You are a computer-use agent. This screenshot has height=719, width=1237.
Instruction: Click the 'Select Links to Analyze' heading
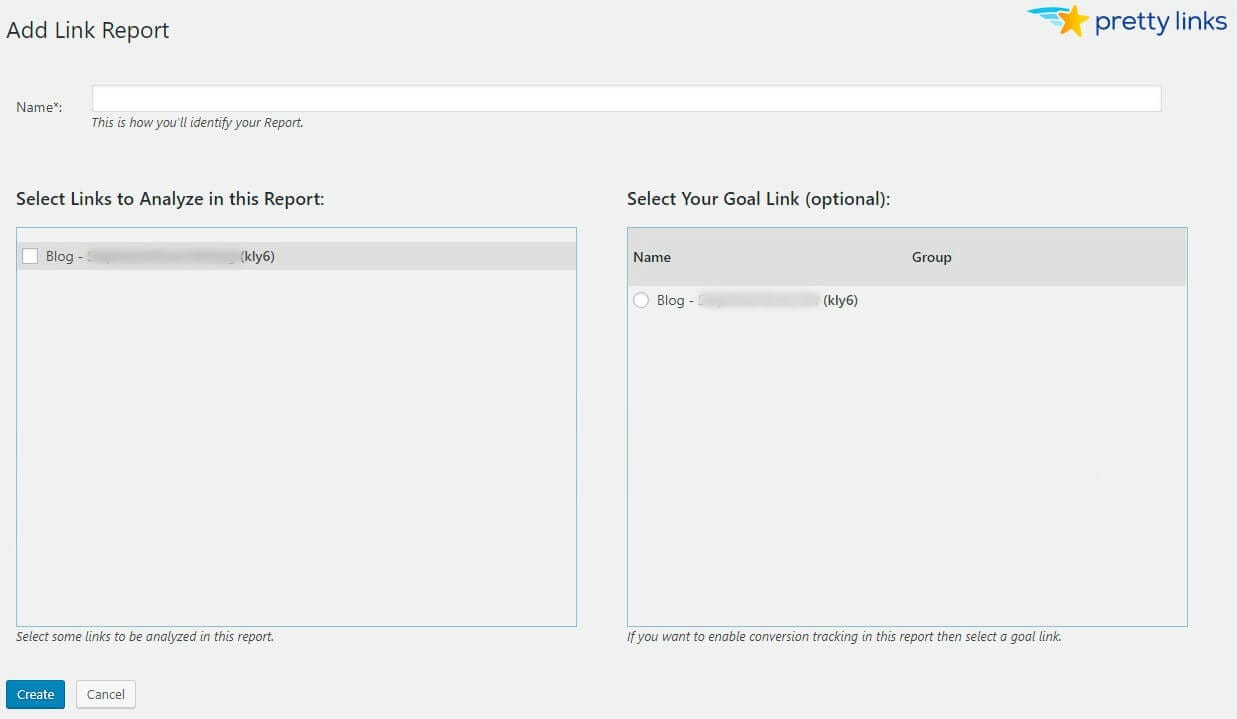[x=169, y=198]
